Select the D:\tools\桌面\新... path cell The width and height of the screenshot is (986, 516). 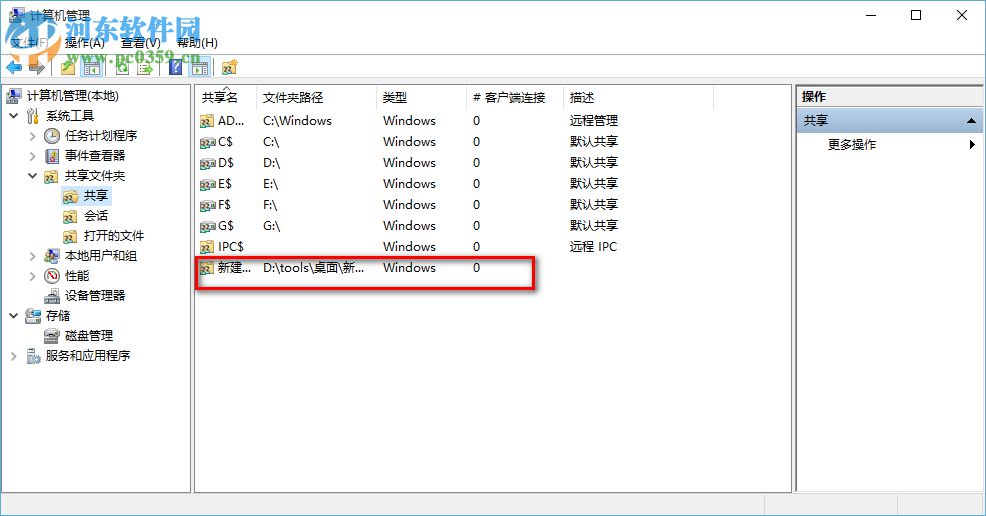313,268
